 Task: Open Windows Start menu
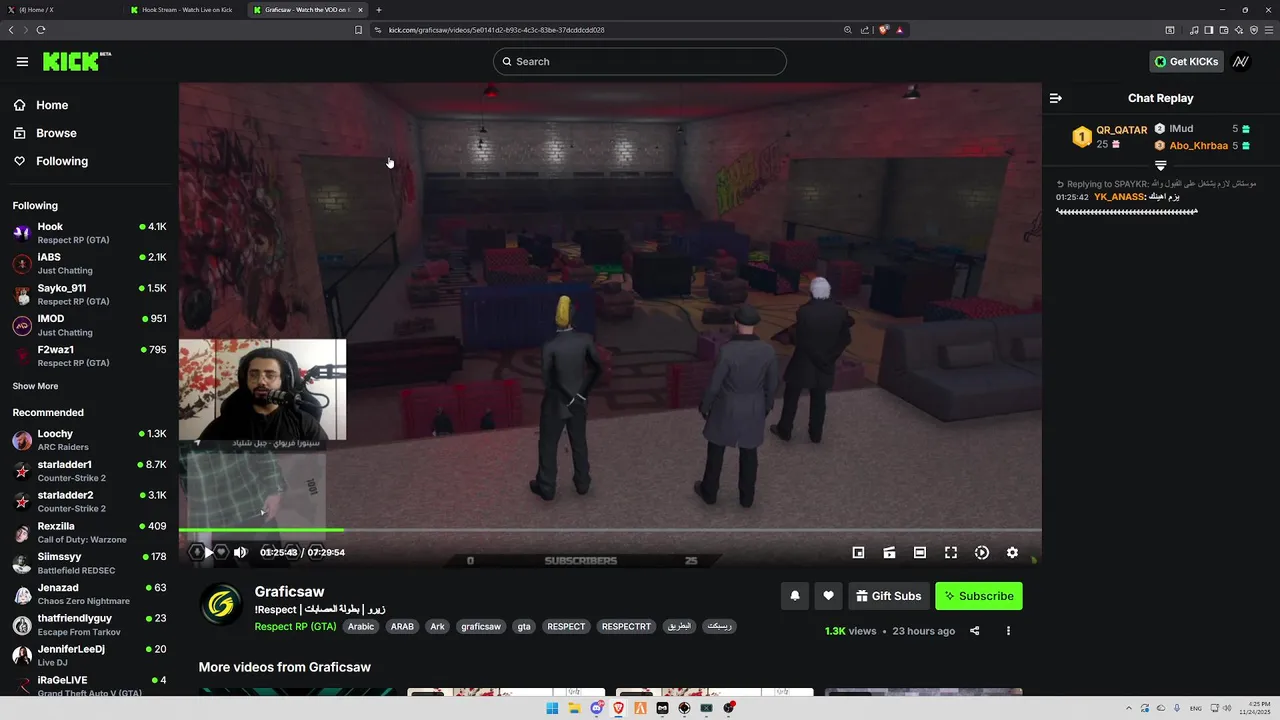tap(552, 708)
